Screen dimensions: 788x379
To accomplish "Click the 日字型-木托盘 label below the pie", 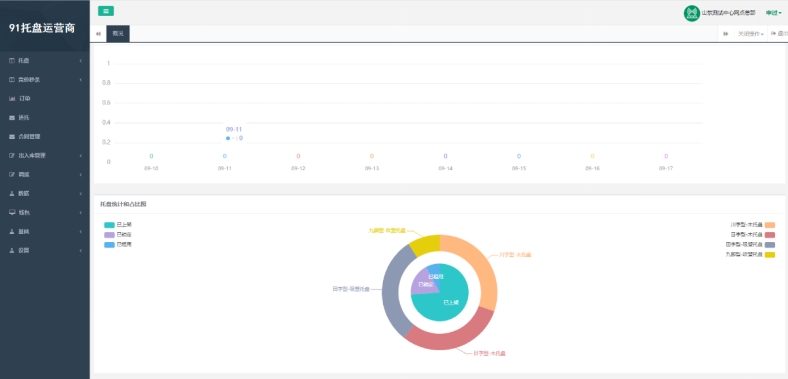I will pos(489,353).
